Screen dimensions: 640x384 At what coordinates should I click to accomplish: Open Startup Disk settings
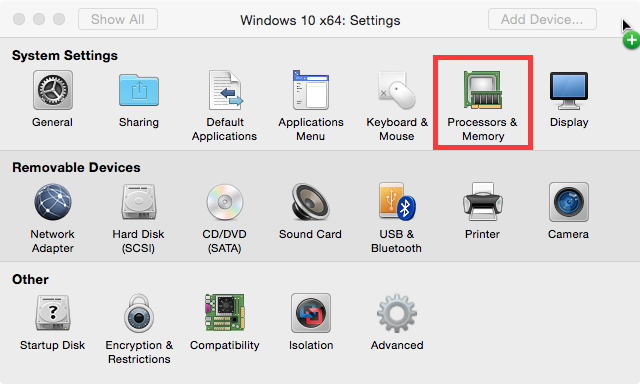[53, 313]
